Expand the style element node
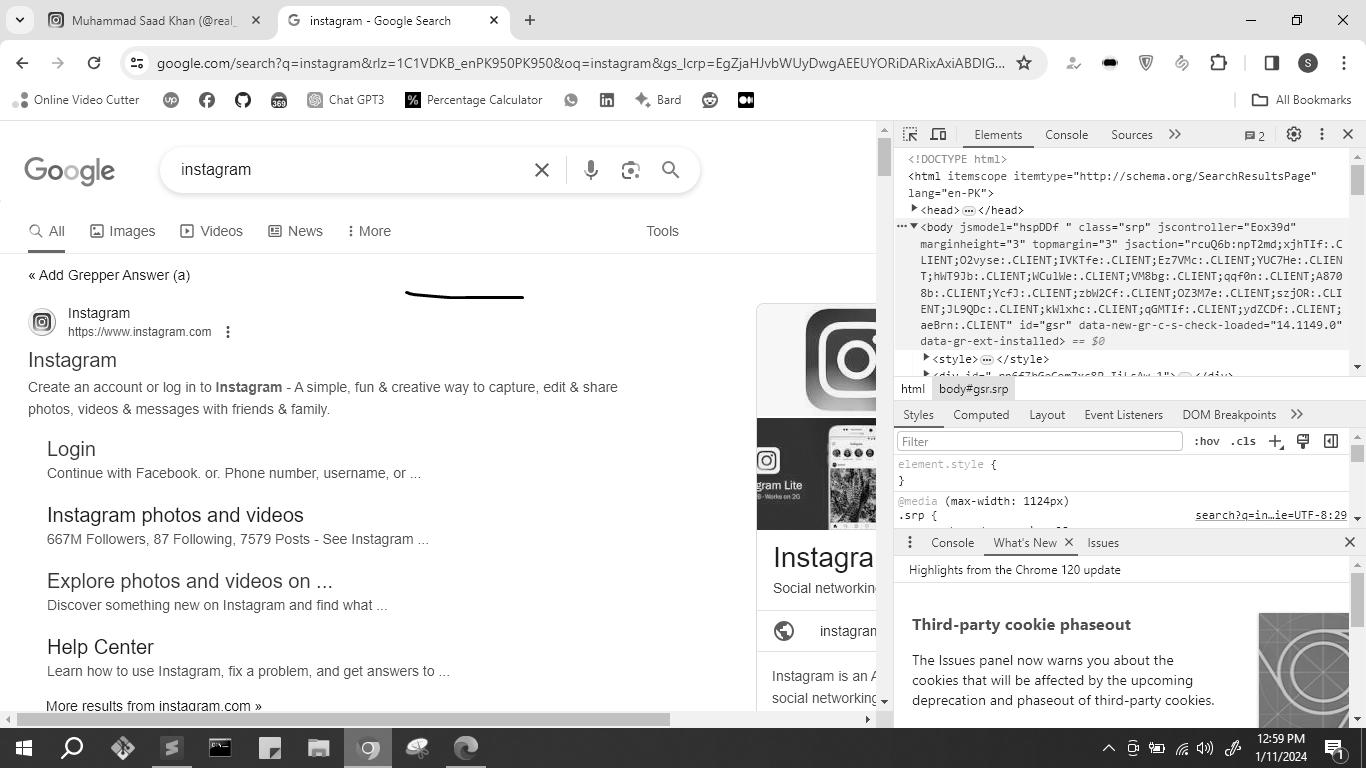 pos(927,358)
